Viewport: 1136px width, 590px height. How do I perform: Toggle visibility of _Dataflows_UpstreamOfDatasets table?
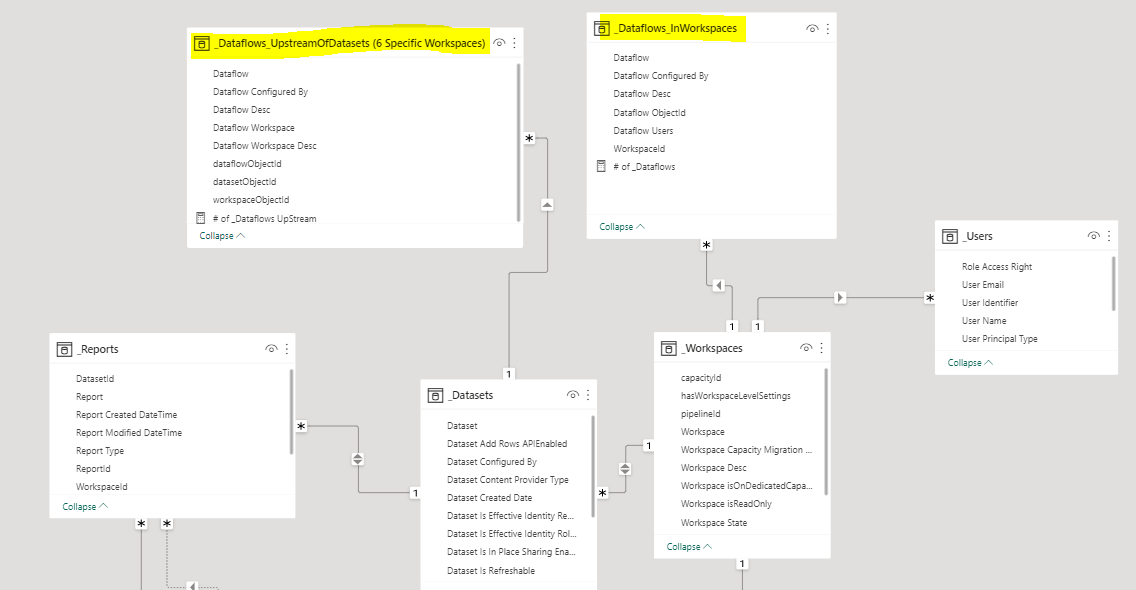(x=499, y=43)
